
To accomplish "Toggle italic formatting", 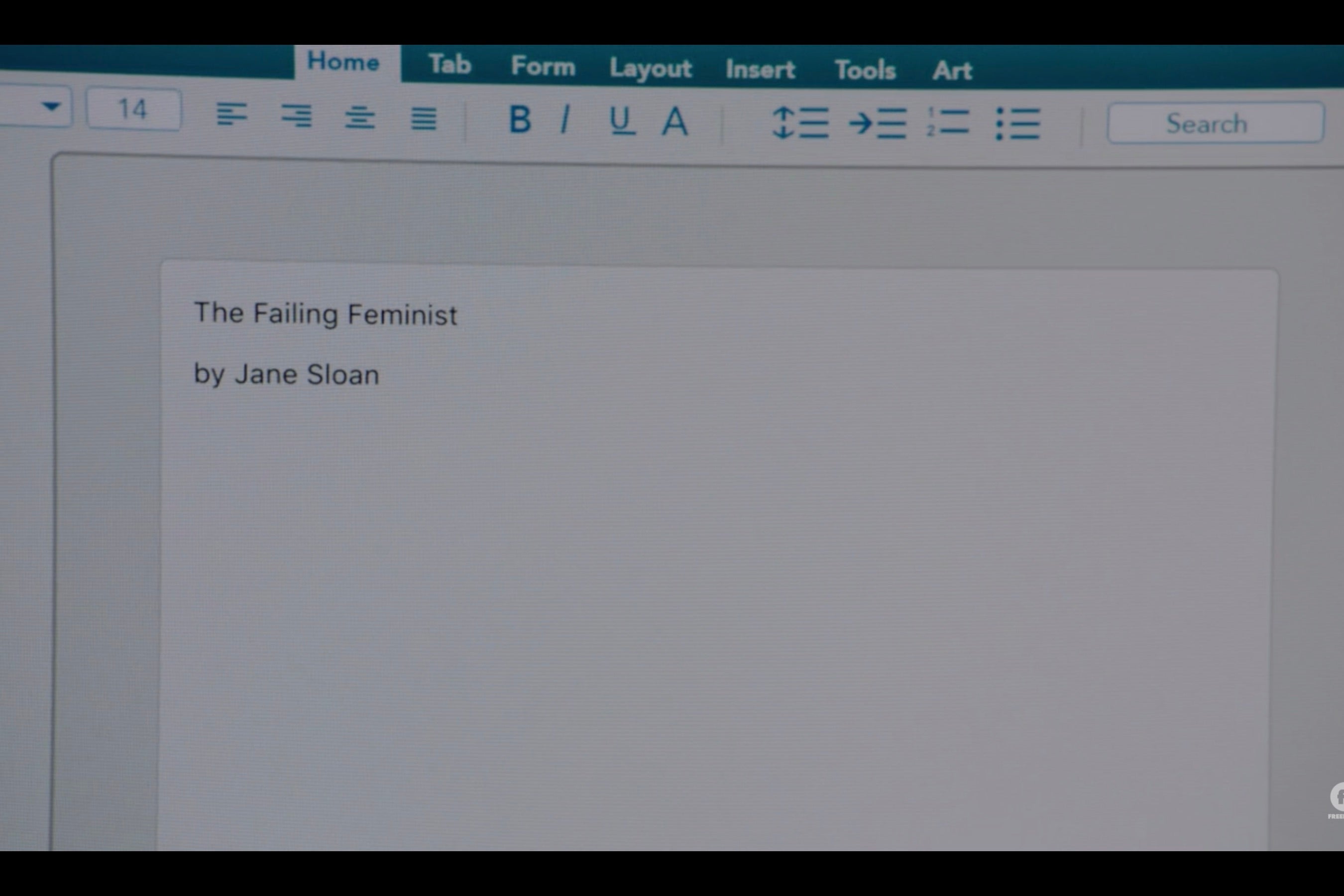I will click(x=565, y=119).
